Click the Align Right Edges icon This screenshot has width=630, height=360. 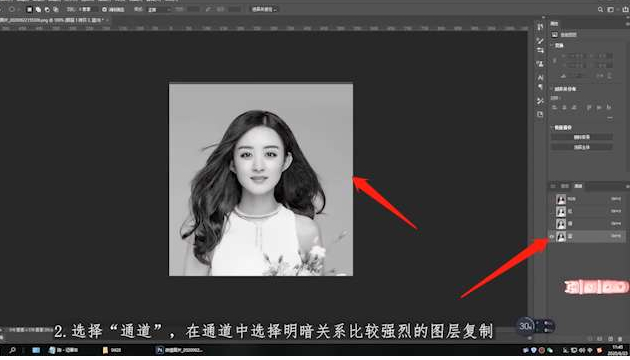click(574, 107)
